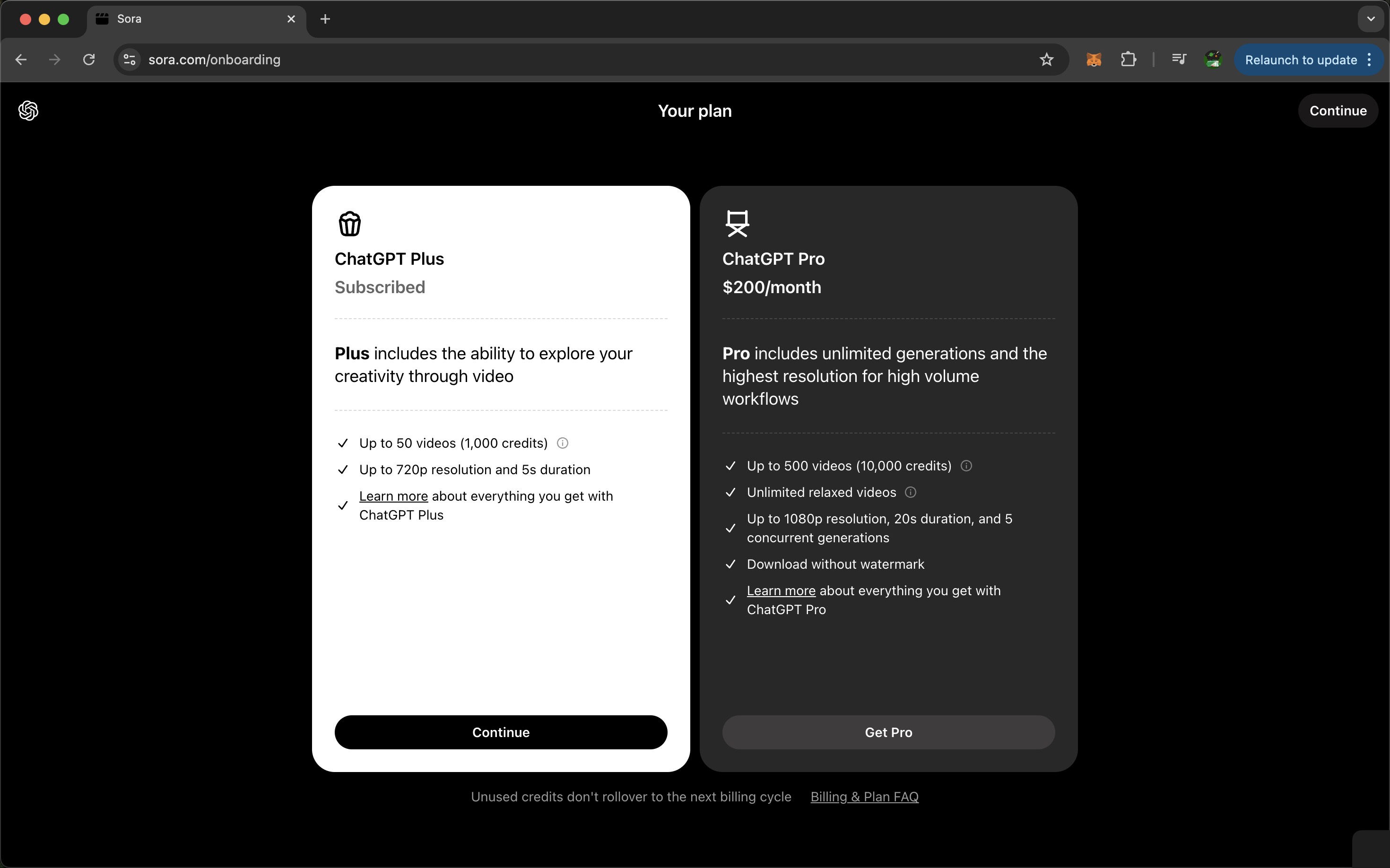Bookmark this page with the star icon
The width and height of the screenshot is (1390, 868).
tap(1047, 60)
